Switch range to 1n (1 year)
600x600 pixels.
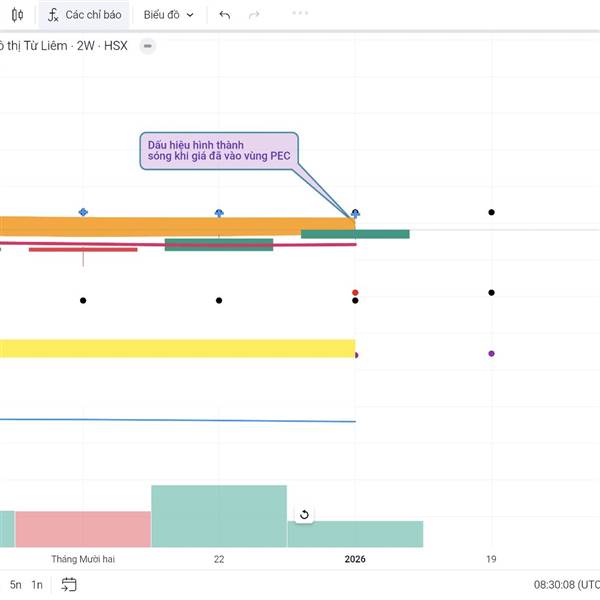pos(37,585)
